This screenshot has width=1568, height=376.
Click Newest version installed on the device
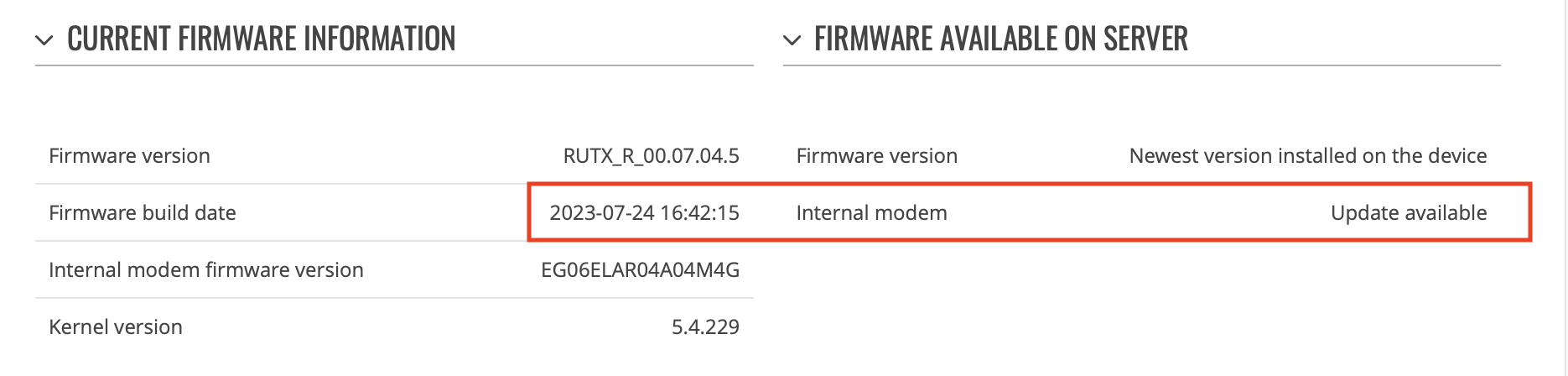tap(1308, 155)
